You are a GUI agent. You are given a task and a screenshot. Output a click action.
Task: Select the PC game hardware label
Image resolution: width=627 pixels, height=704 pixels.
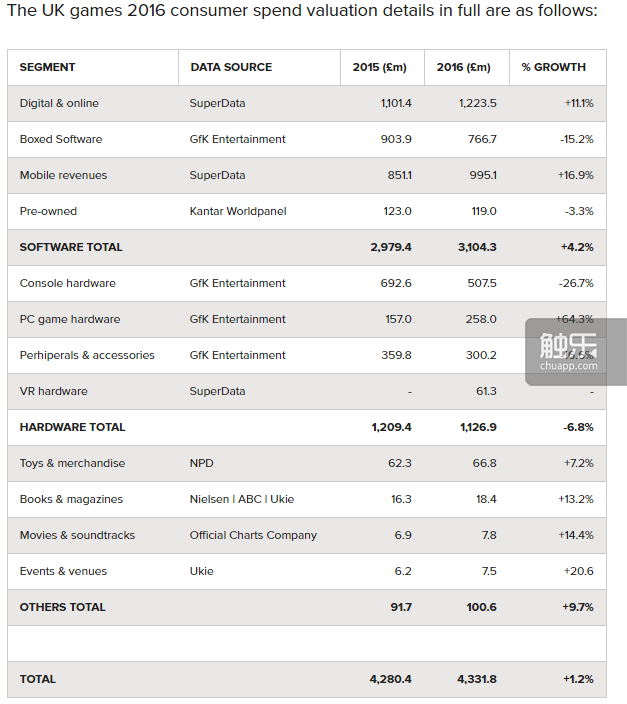70,319
